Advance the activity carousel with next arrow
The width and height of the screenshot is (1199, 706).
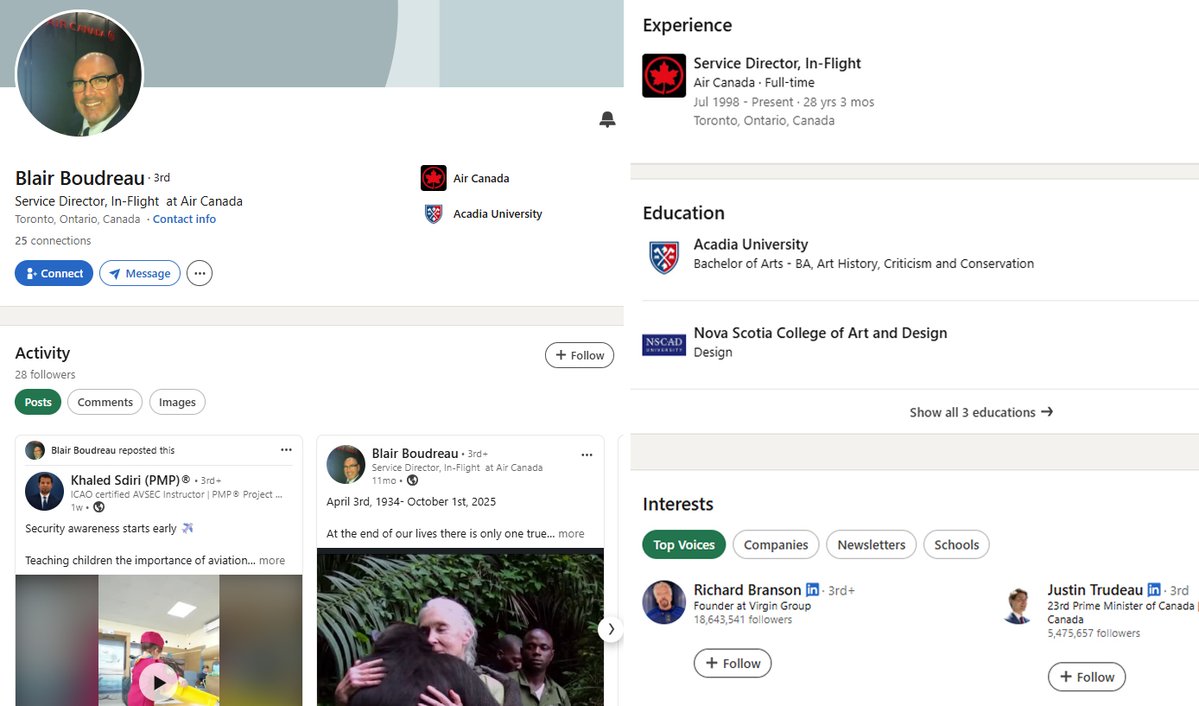[x=610, y=629]
